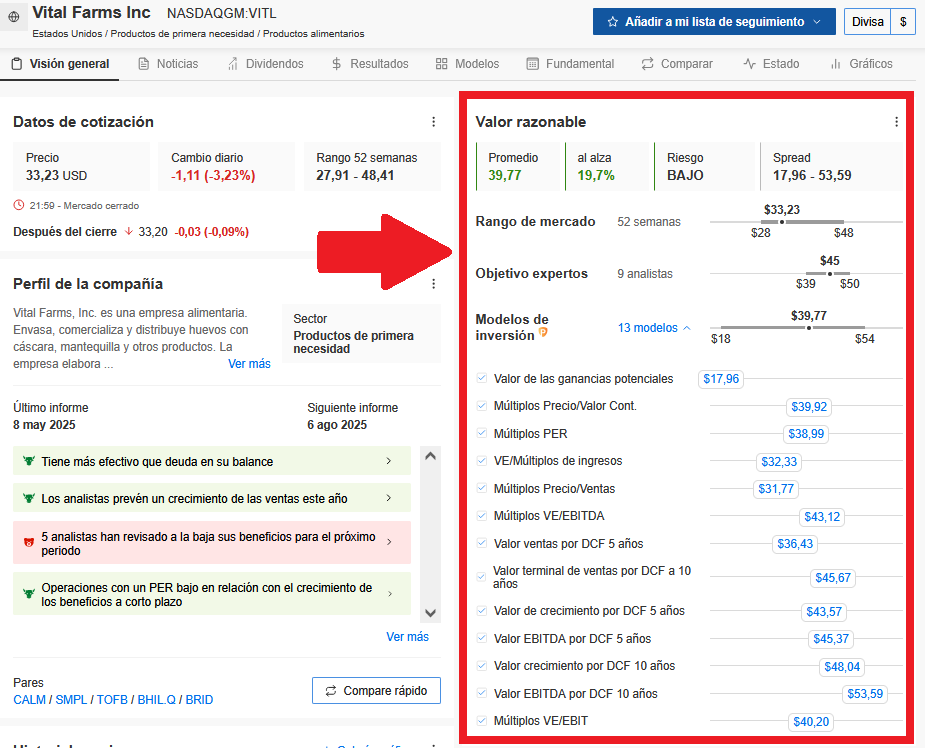Click Añadir a mi lista de seguimiento

pos(714,22)
